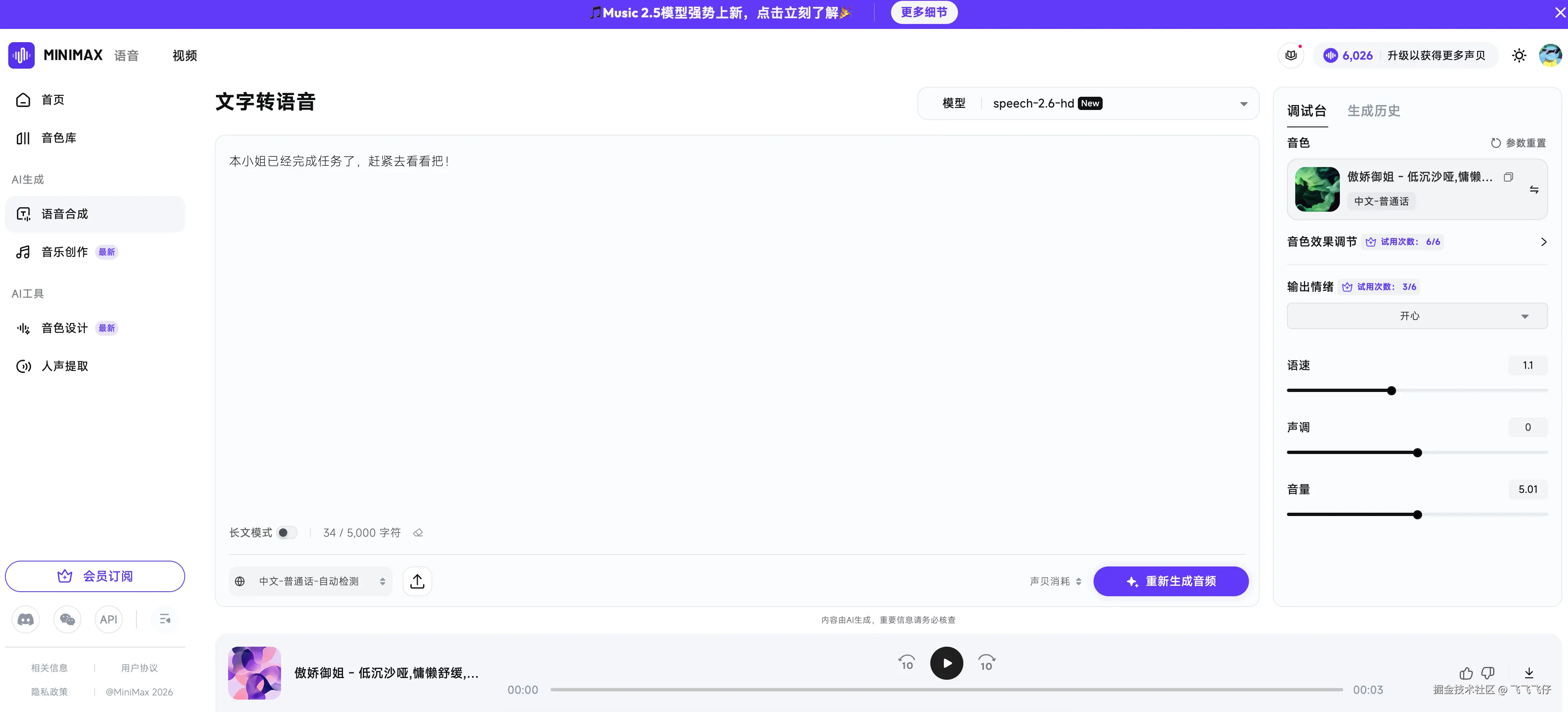Screen dimensions: 1568x712
Task: Expand the 声贝消耗 details
Action: pos(1056,582)
